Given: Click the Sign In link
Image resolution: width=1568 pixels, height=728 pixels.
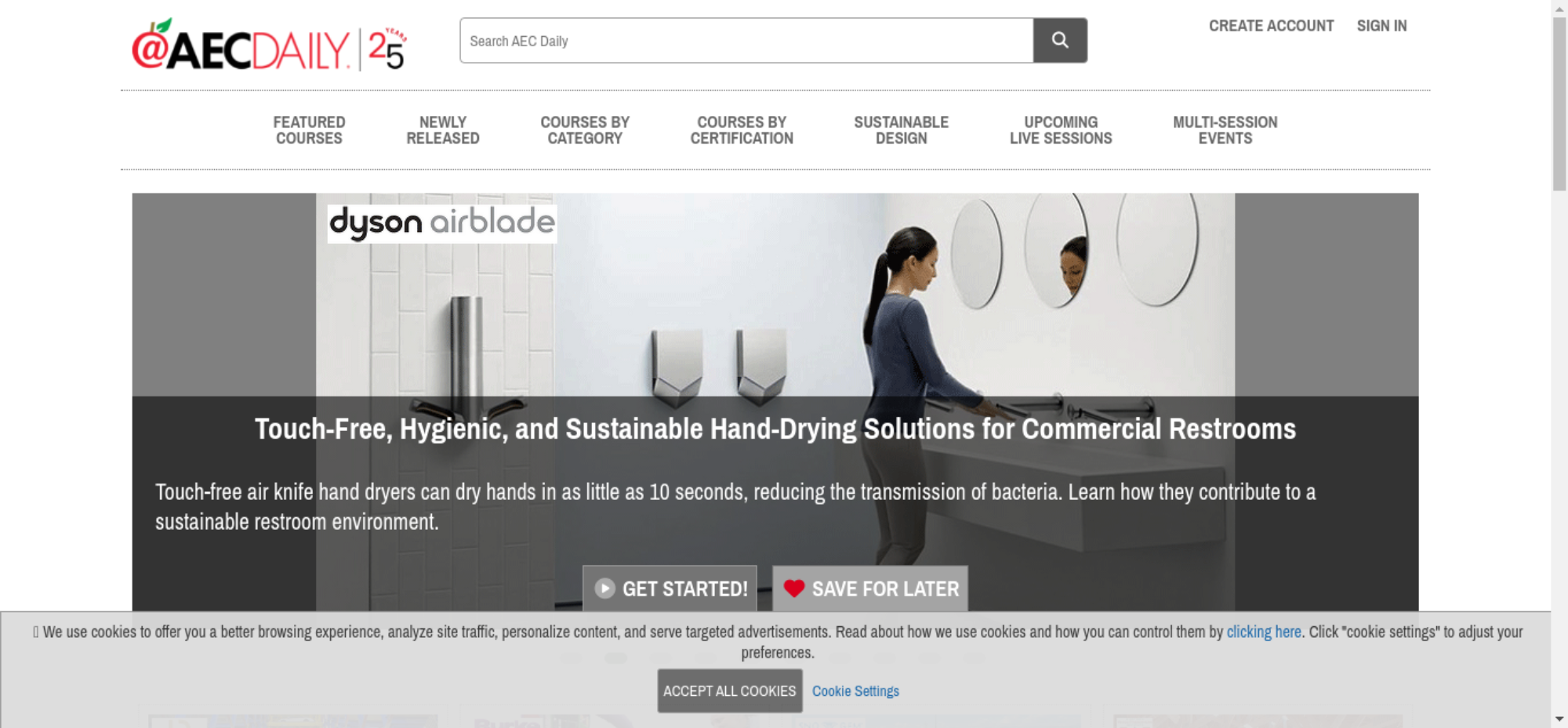Looking at the screenshot, I should coord(1381,26).
